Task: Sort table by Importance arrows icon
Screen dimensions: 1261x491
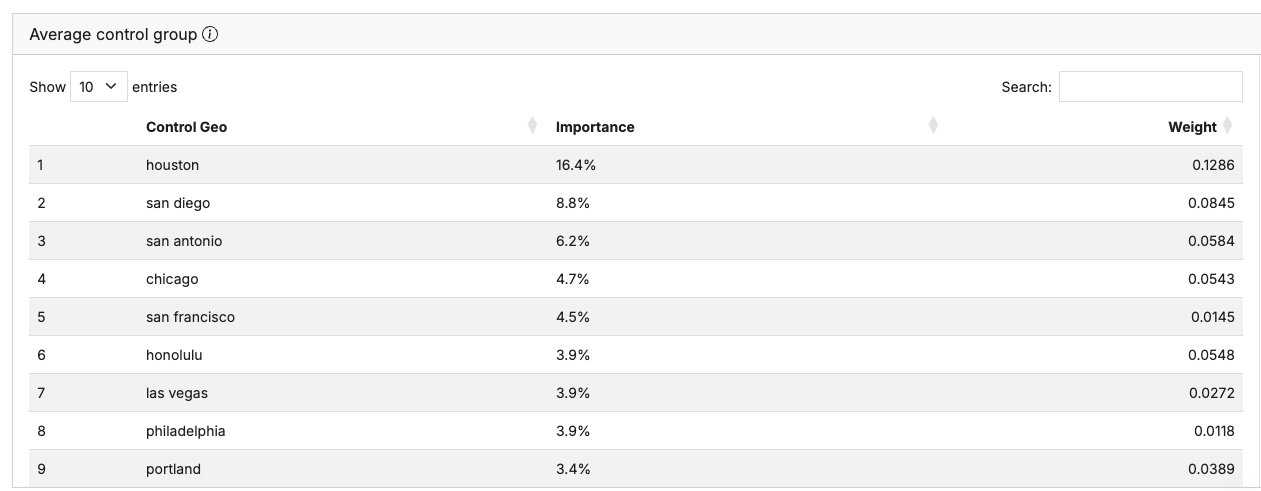Action: pyautogui.click(x=933, y=126)
